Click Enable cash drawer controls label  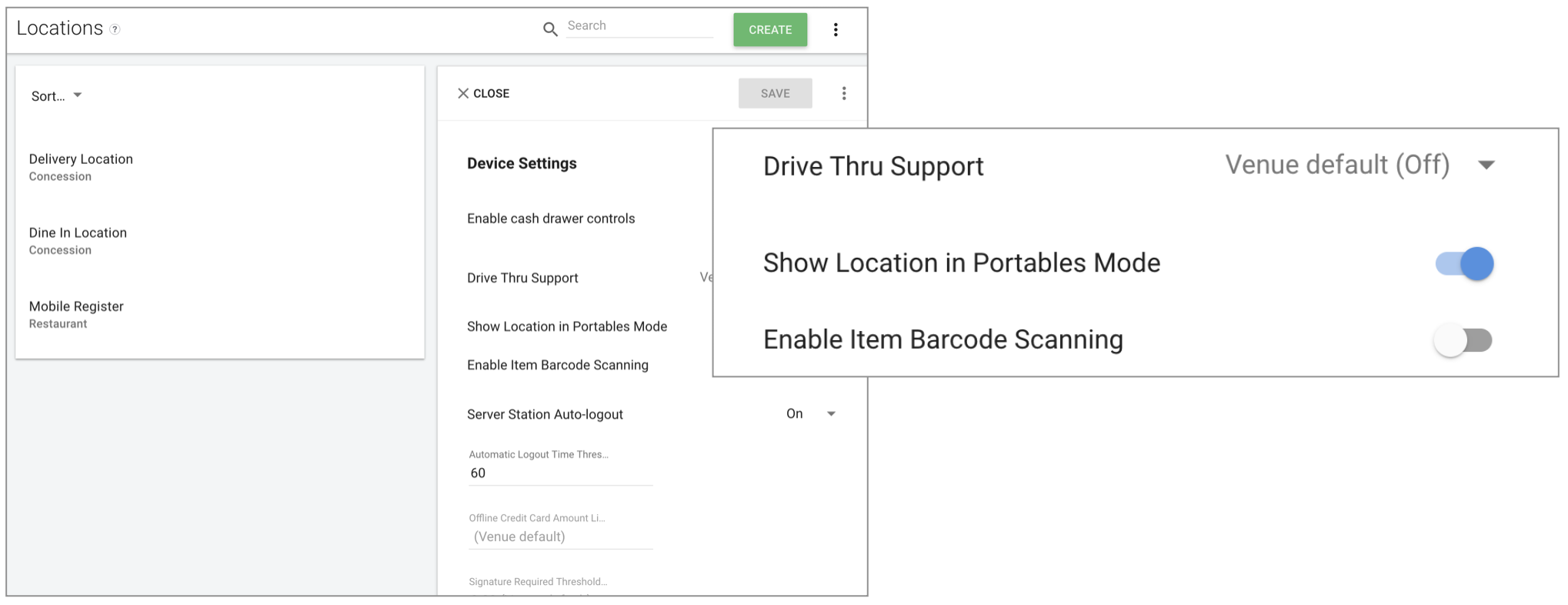[551, 219]
